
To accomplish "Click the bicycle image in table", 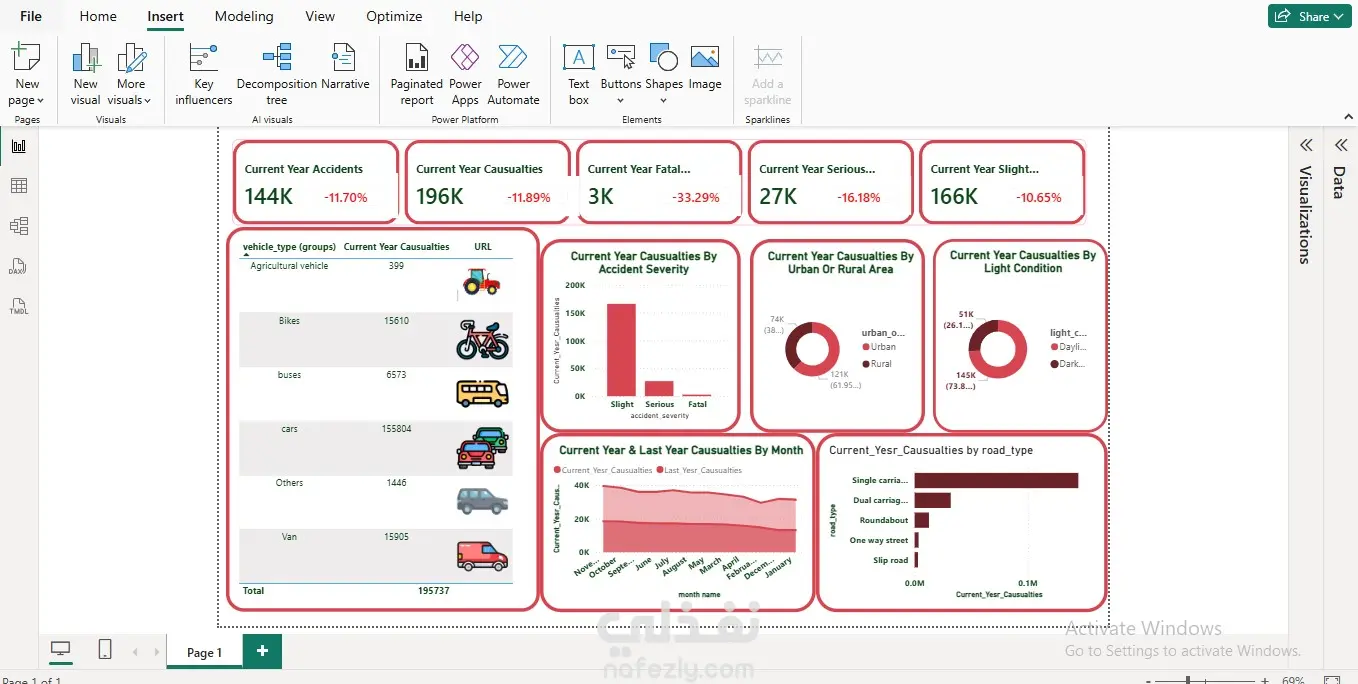I will (482, 340).
